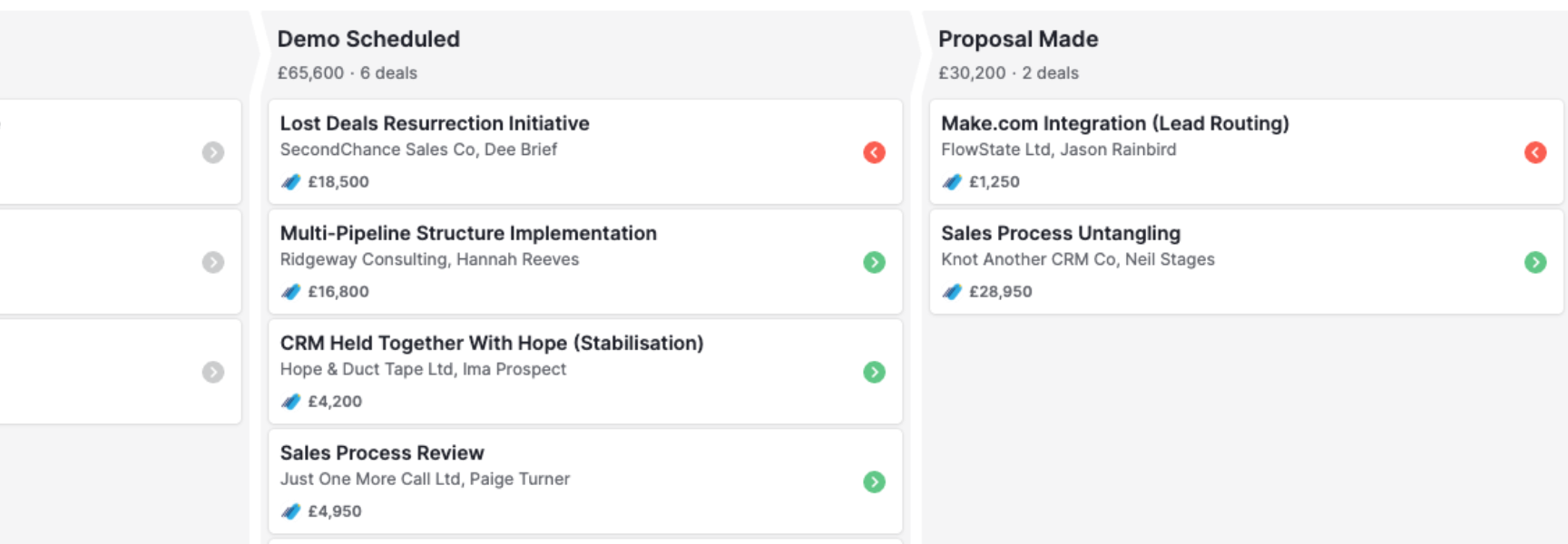Screen dimensions: 1568x544
Task: Click Ridgeway Consulting, Hannah Reeves text
Action: pyautogui.click(x=429, y=259)
